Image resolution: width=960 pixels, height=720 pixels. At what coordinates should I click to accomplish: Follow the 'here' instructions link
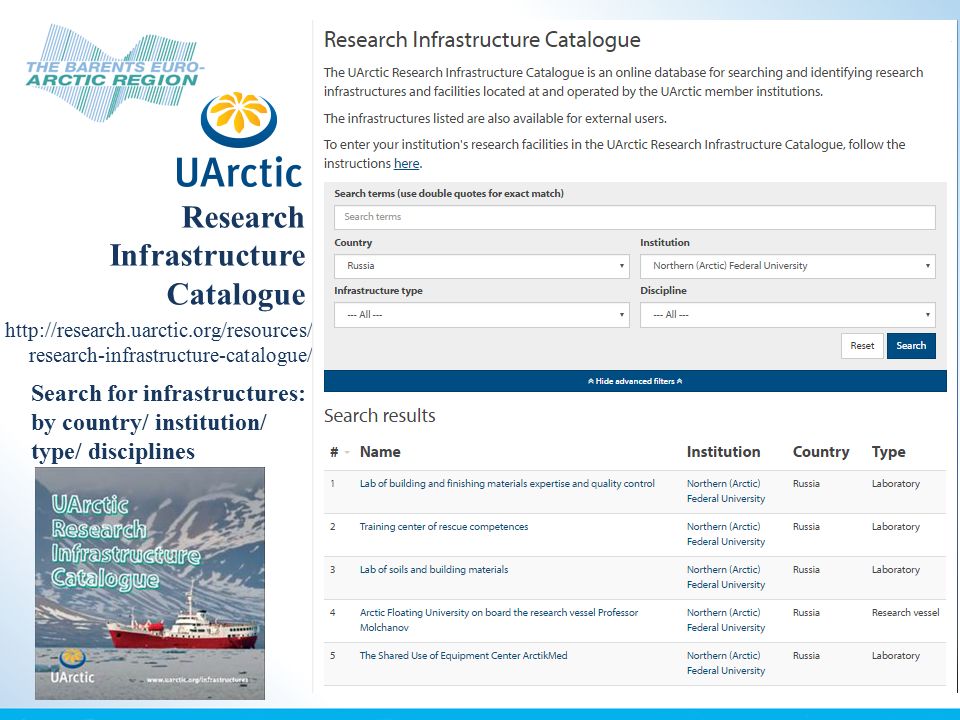coord(407,164)
